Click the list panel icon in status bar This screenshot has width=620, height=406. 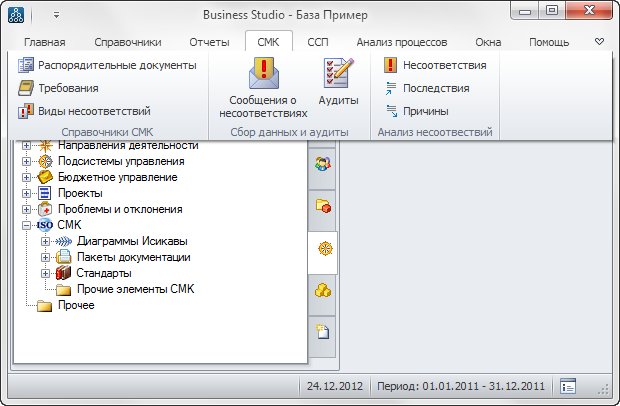click(568, 386)
